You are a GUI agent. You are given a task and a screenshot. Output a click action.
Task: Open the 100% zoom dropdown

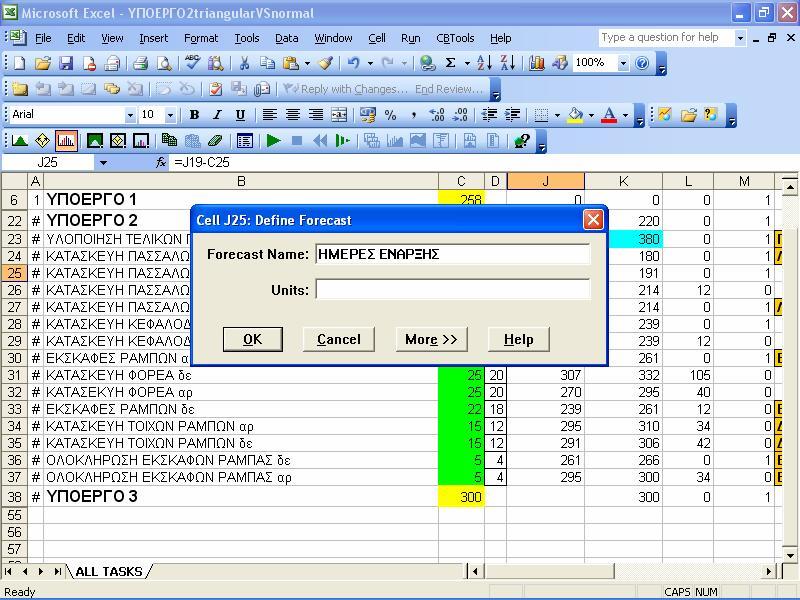coord(623,63)
